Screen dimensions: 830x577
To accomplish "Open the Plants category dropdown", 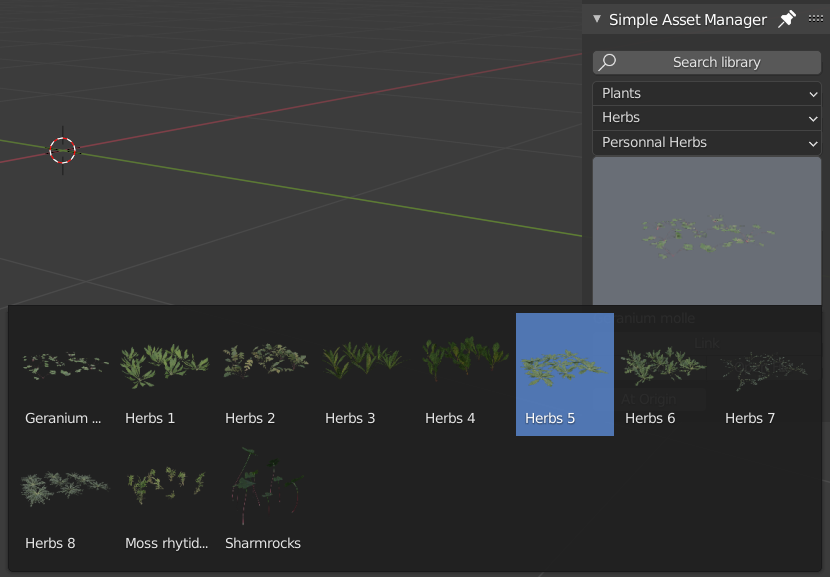I will (707, 94).
